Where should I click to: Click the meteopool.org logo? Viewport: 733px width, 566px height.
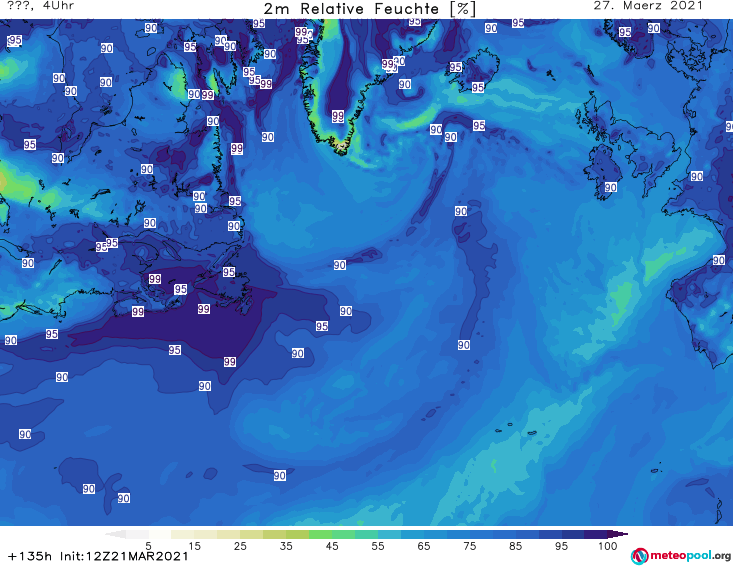click(680, 556)
